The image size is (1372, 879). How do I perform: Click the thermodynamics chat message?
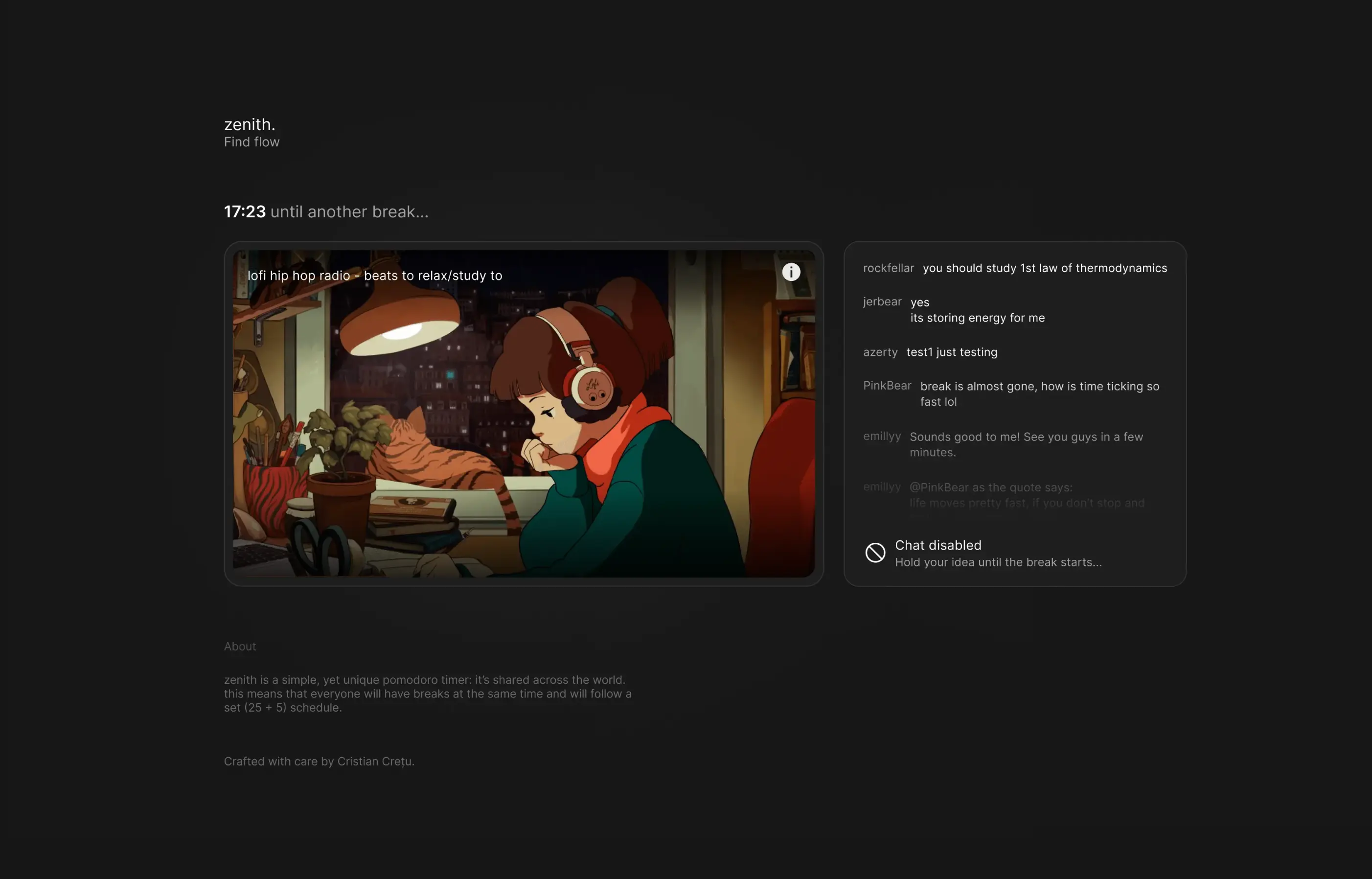(1045, 268)
